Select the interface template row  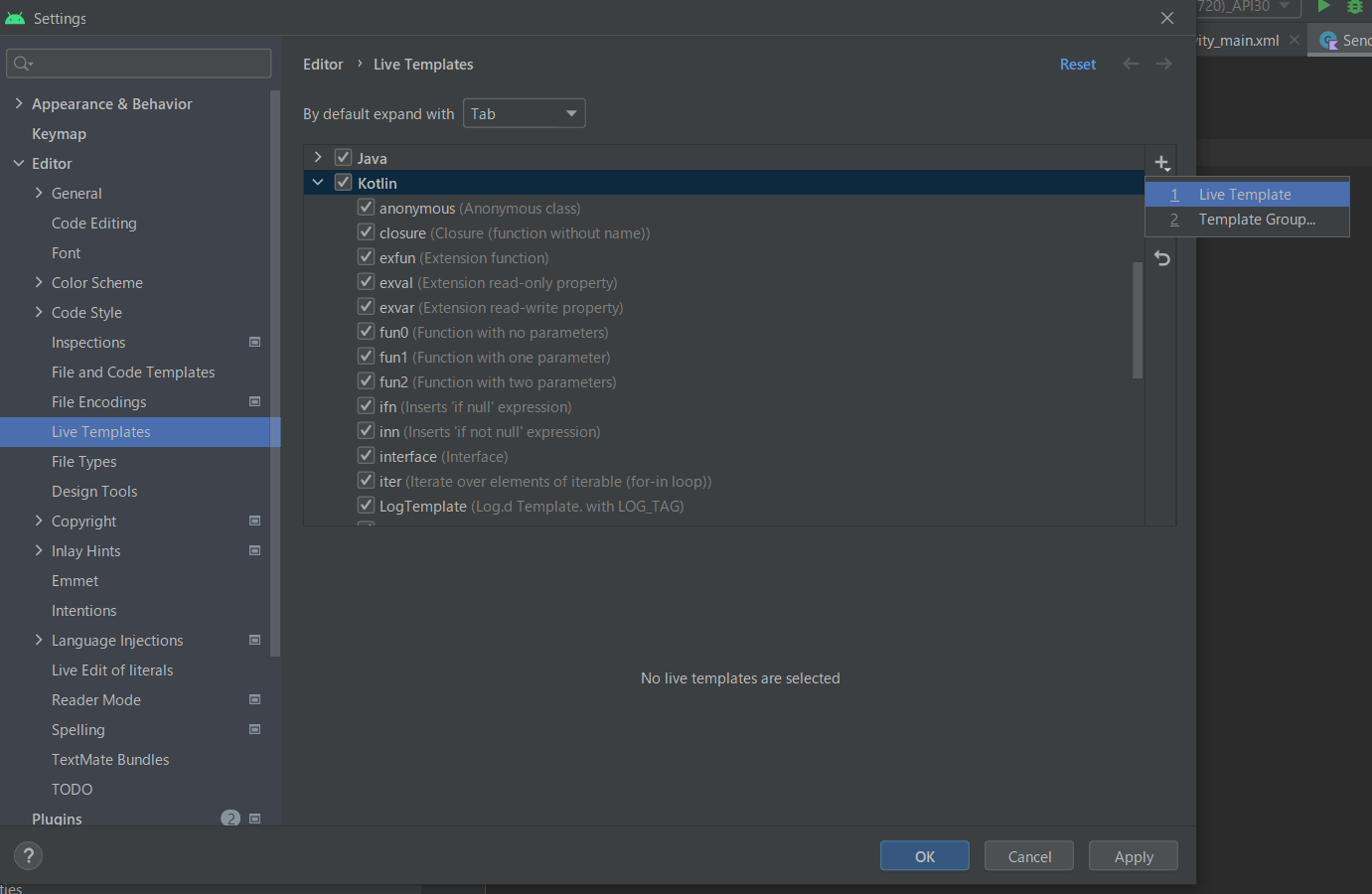[x=724, y=456]
